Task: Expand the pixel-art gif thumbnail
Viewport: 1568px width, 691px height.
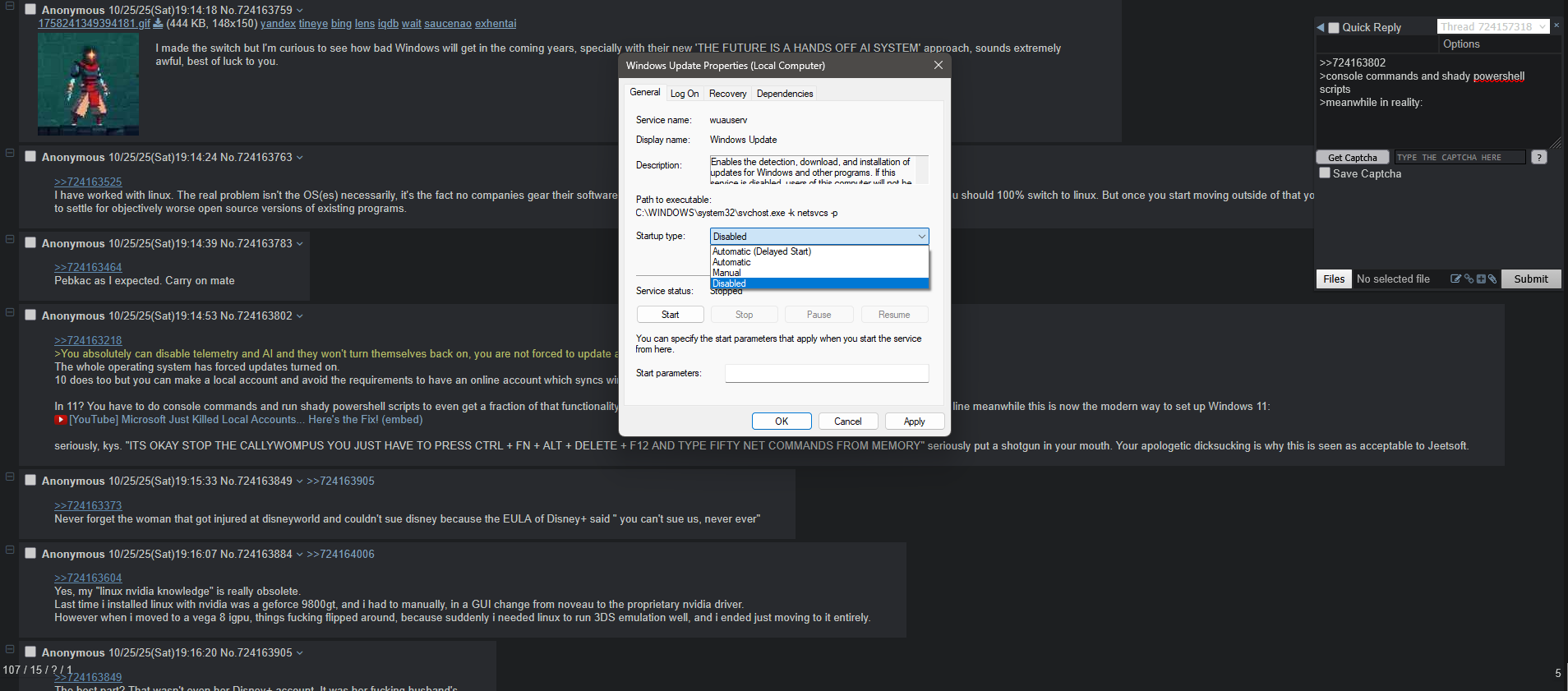Action: (88, 84)
